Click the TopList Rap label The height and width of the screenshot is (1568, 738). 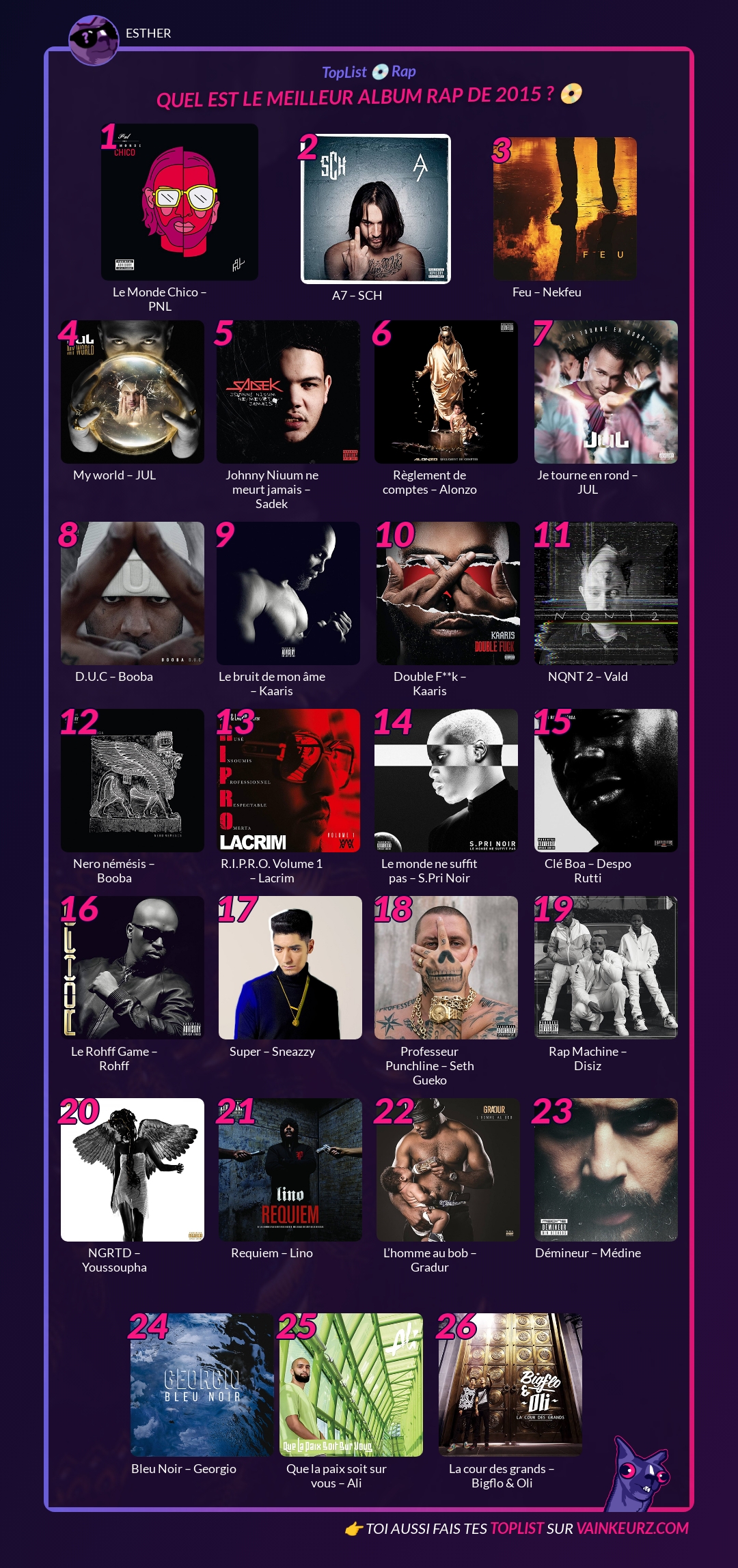[369, 72]
